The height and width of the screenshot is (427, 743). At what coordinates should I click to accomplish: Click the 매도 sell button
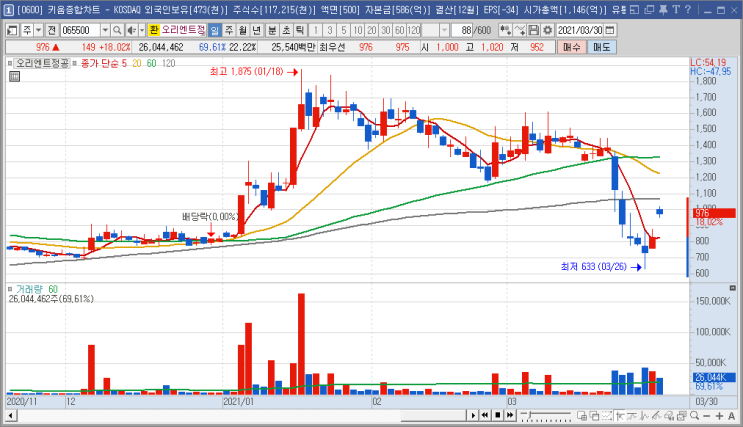[602, 47]
